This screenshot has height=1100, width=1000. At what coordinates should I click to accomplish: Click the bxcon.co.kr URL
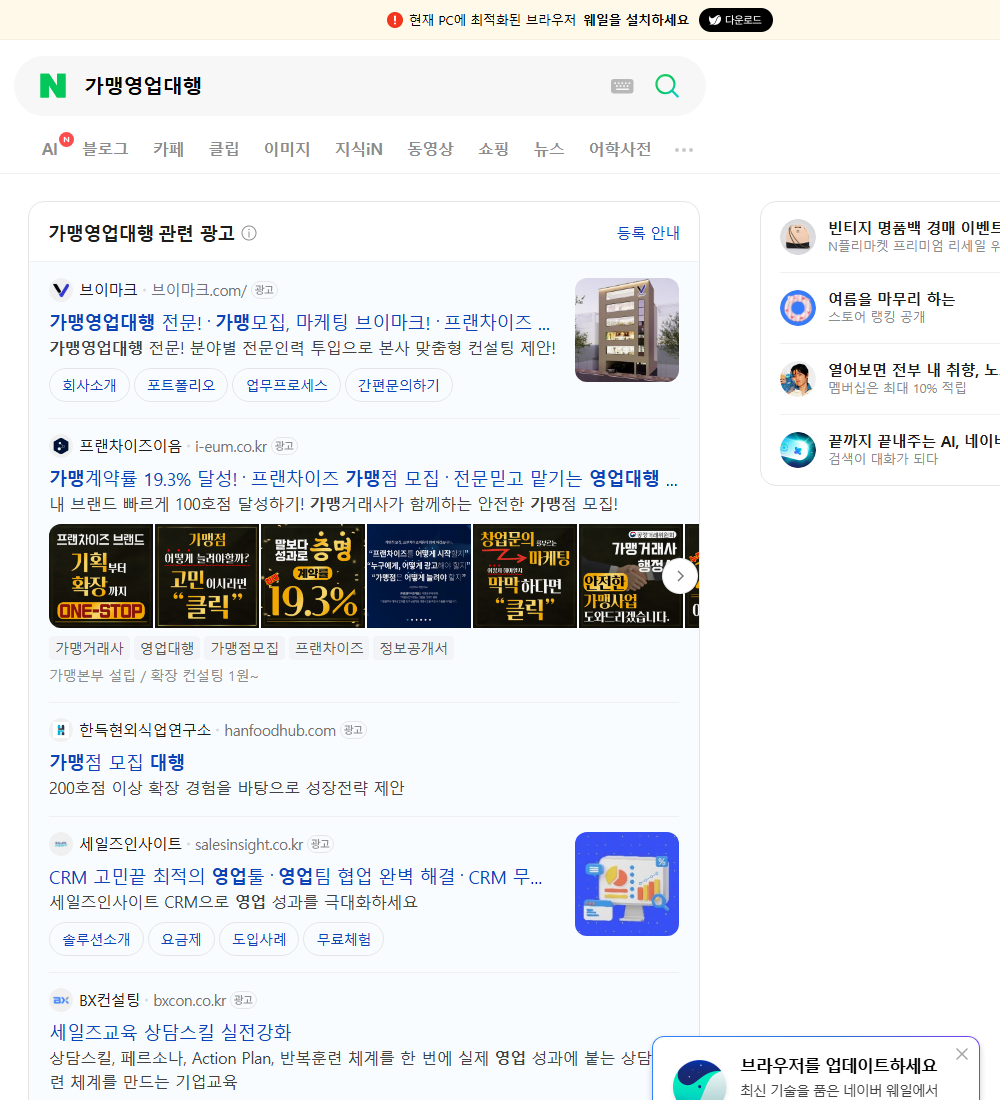(189, 1000)
